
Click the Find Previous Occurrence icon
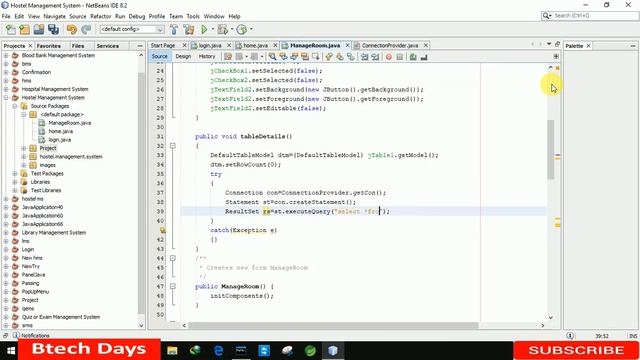tap(283, 57)
